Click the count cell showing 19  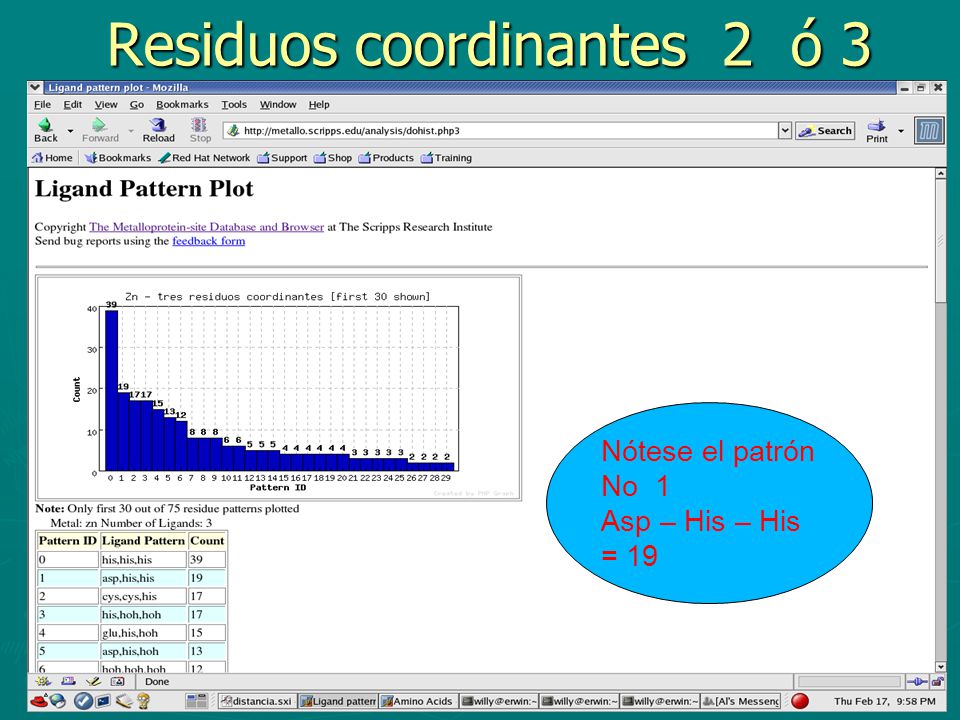[x=207, y=578]
